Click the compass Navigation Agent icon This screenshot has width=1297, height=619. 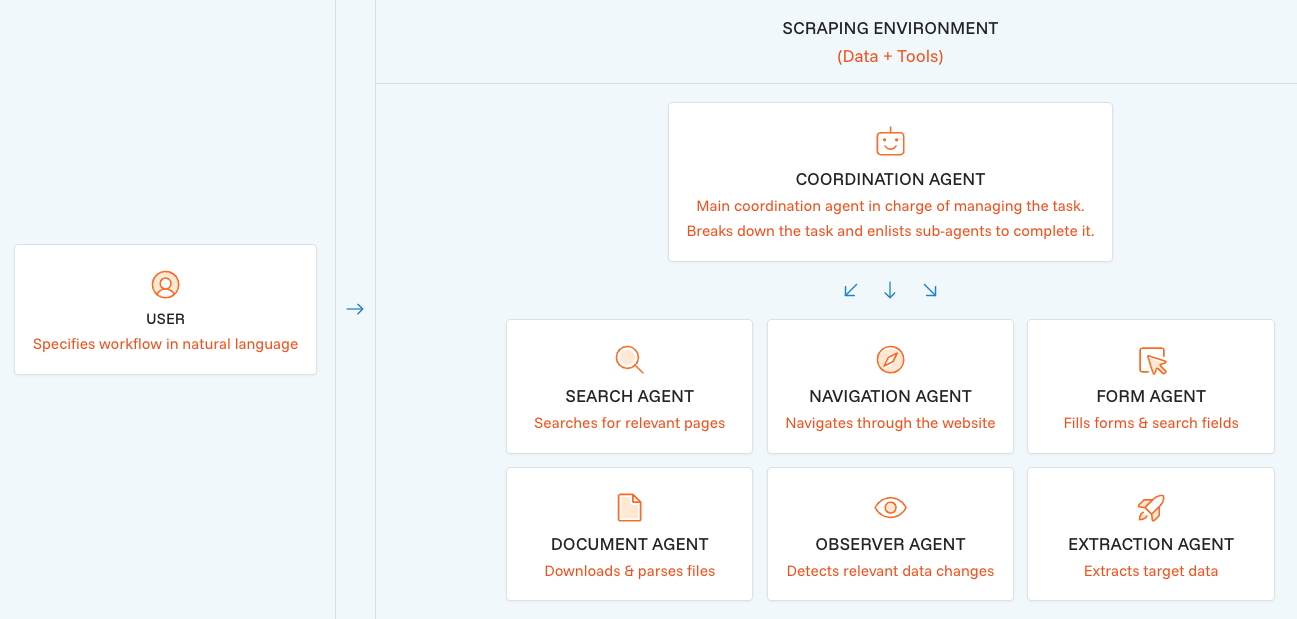pyautogui.click(x=890, y=360)
